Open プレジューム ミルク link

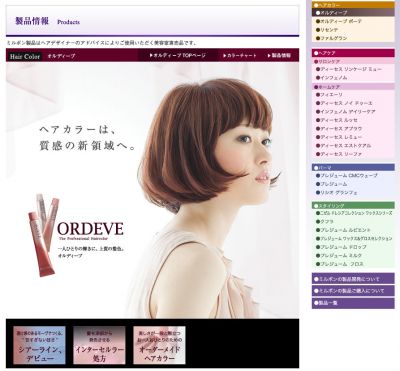(x=339, y=255)
